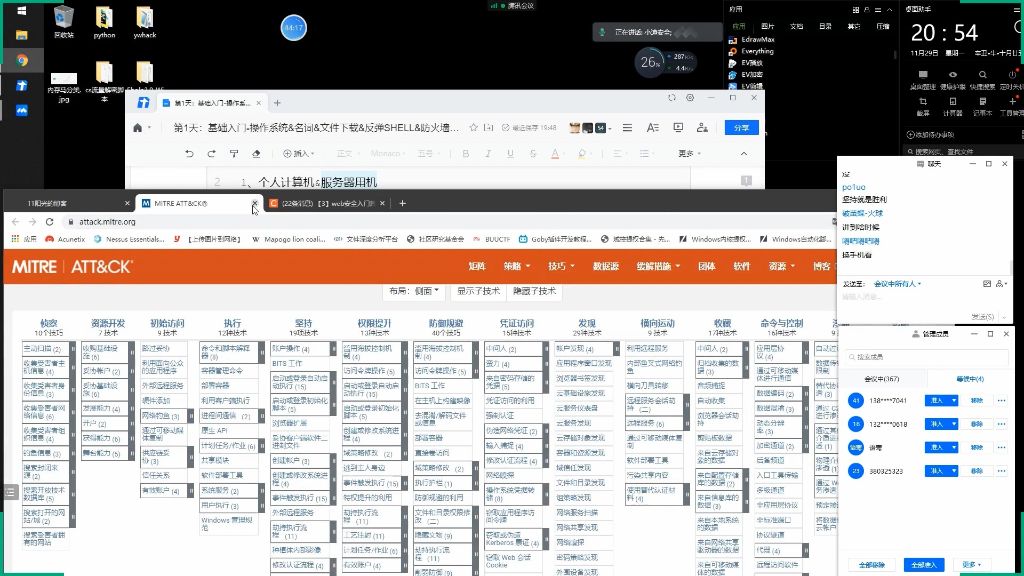Reload the attack.mitre.org page
This screenshot has width=1024, height=576.
coord(50,222)
